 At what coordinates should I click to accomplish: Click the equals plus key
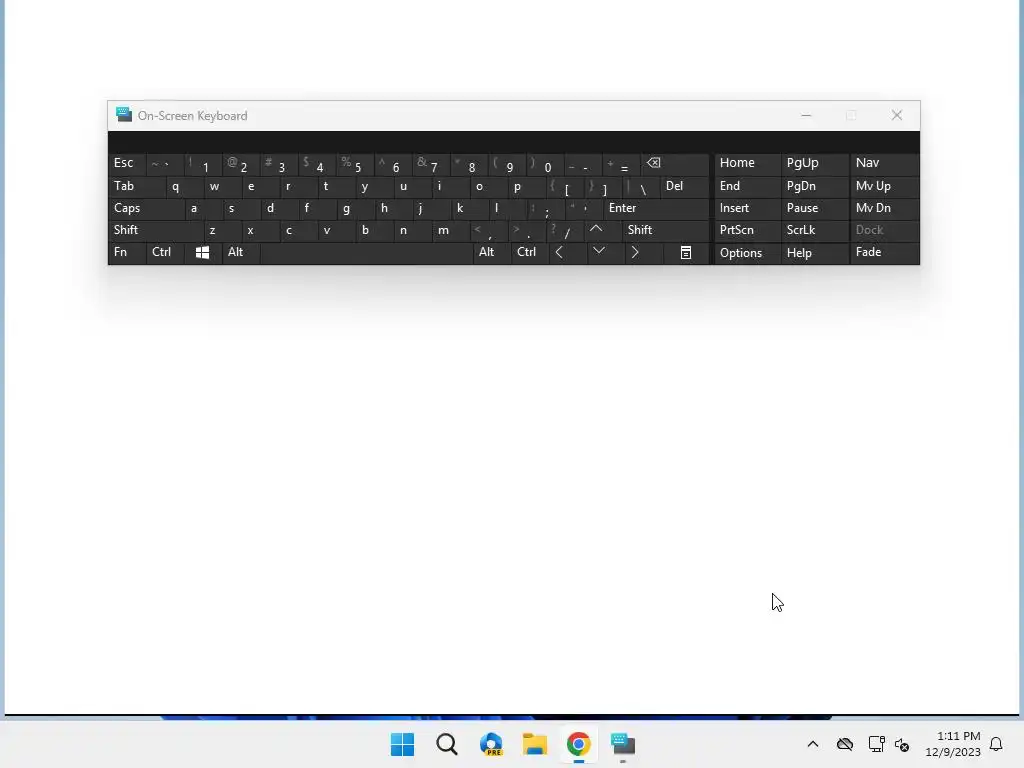(622, 163)
